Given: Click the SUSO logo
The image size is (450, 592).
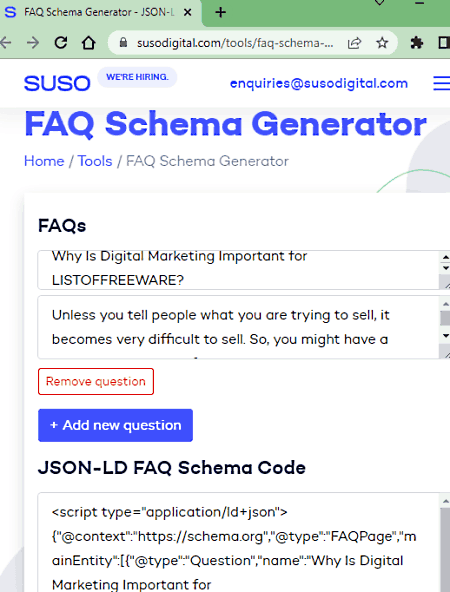Looking at the screenshot, I should click(57, 83).
